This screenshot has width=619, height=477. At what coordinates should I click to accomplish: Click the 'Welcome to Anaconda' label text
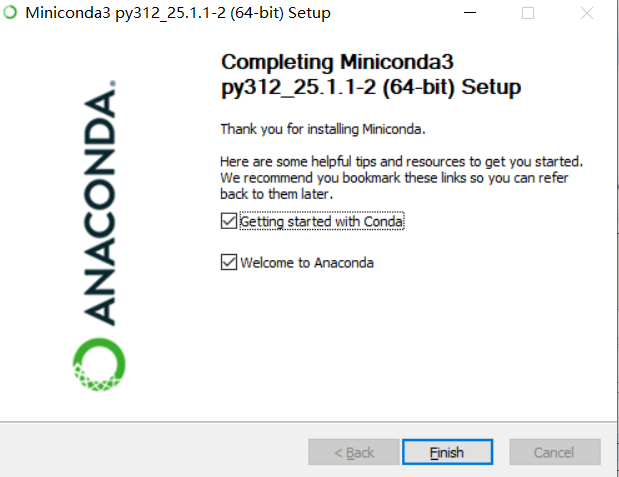point(307,263)
